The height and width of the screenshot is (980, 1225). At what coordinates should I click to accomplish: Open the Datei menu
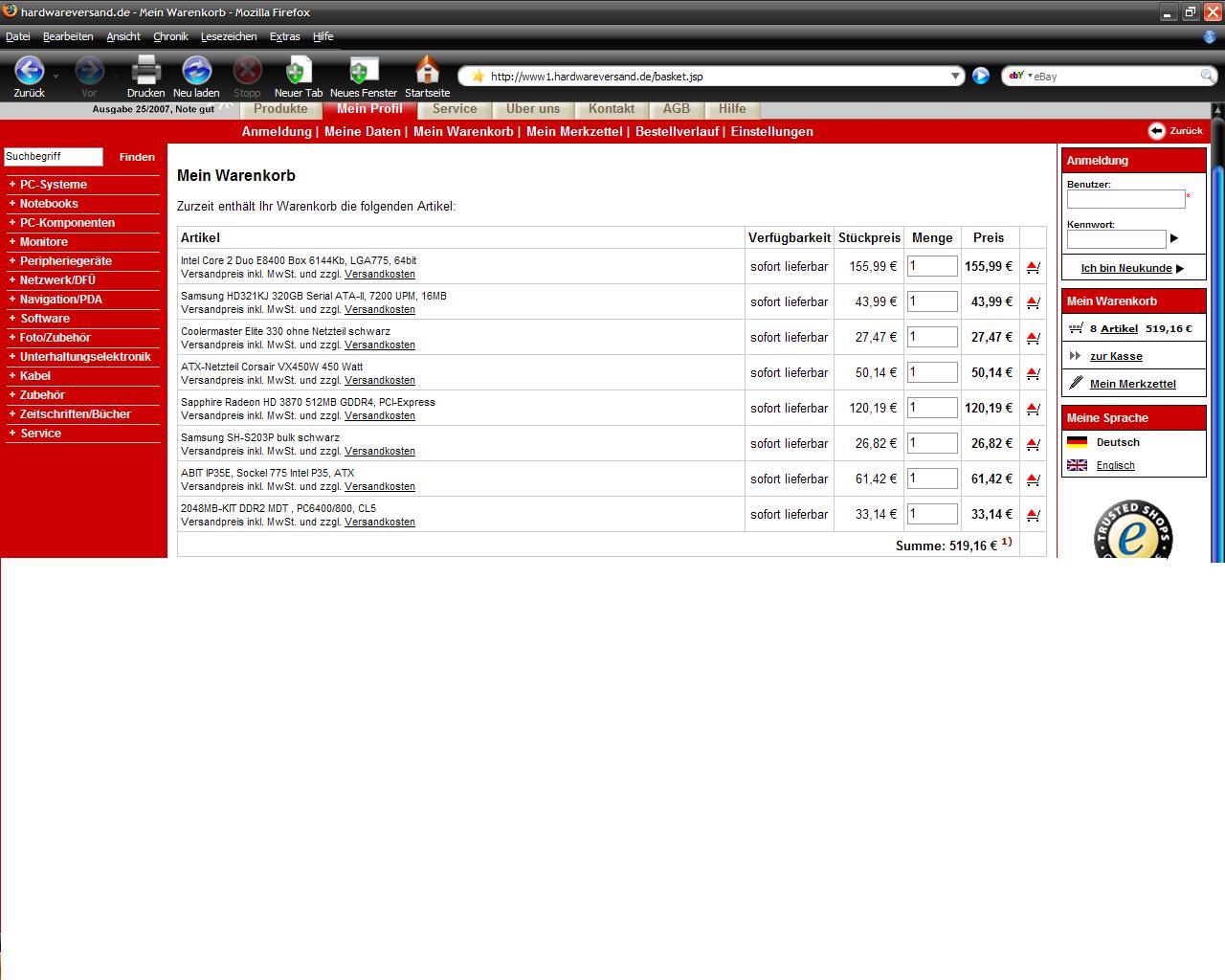18,36
